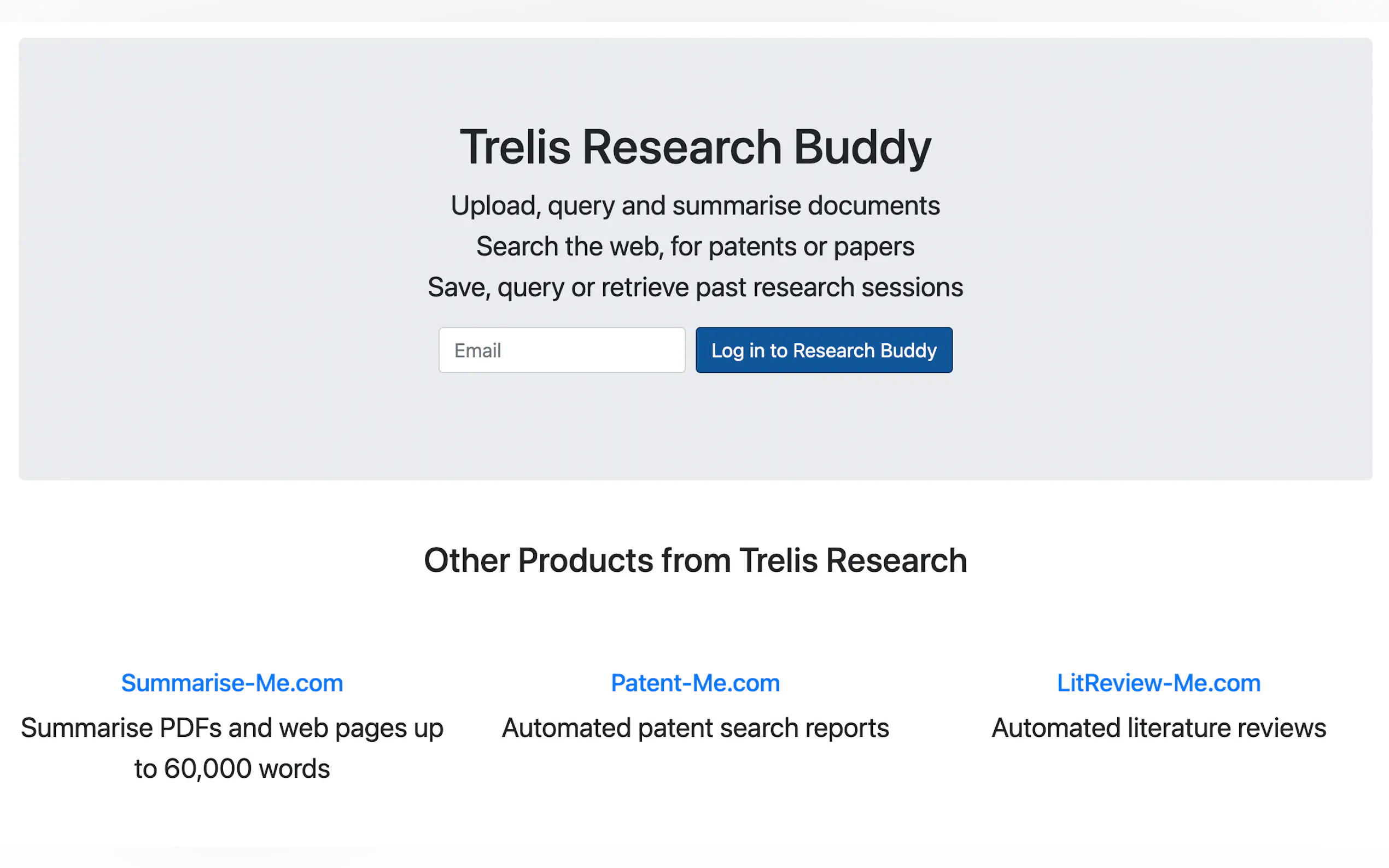Submit the email with the blue login button

(x=824, y=350)
